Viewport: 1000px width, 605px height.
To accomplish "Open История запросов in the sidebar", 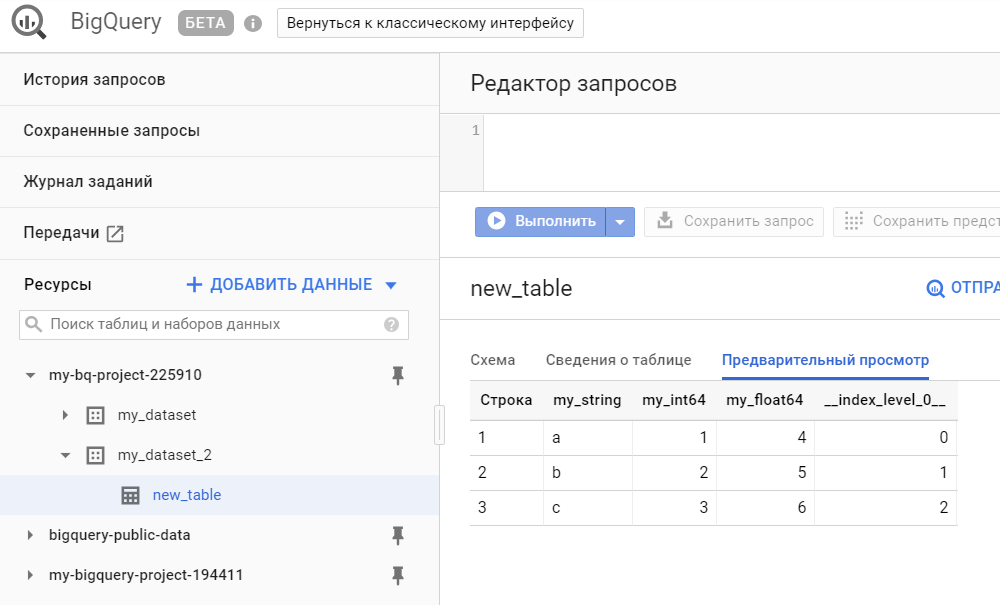I will (94, 79).
